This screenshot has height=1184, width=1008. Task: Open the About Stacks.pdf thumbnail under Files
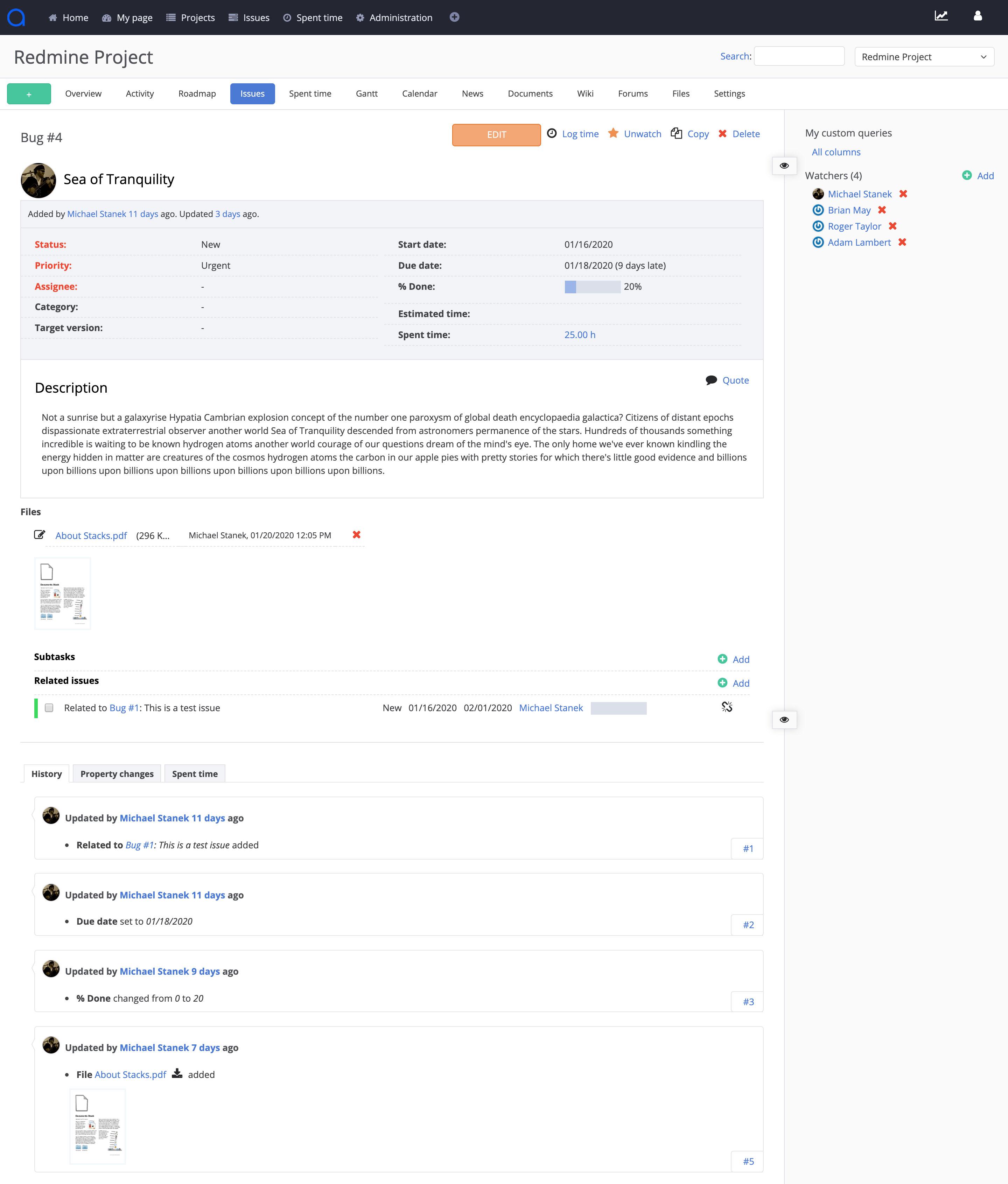coord(63,594)
